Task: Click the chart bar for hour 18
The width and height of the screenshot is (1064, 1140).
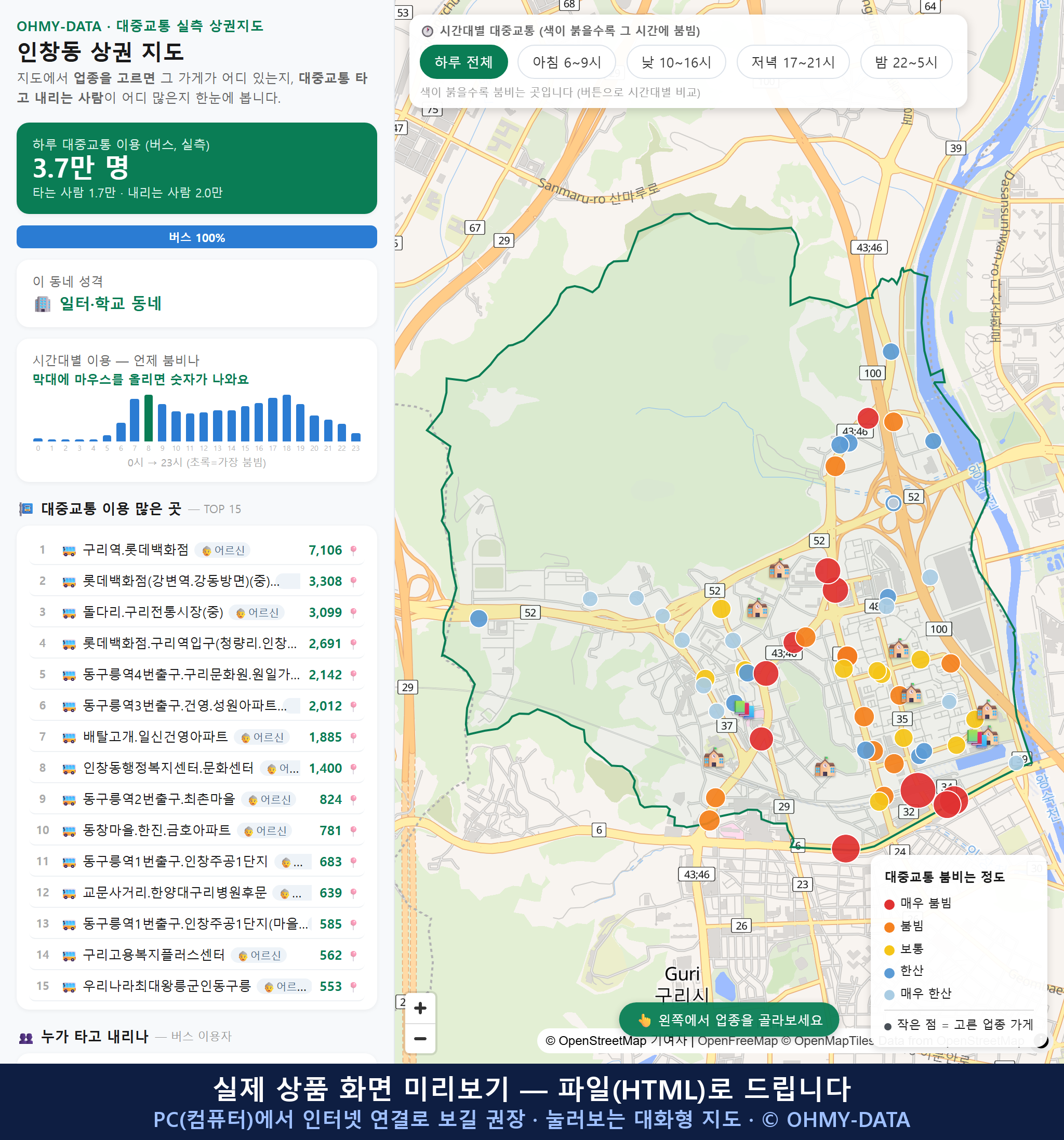Action: 287,418
